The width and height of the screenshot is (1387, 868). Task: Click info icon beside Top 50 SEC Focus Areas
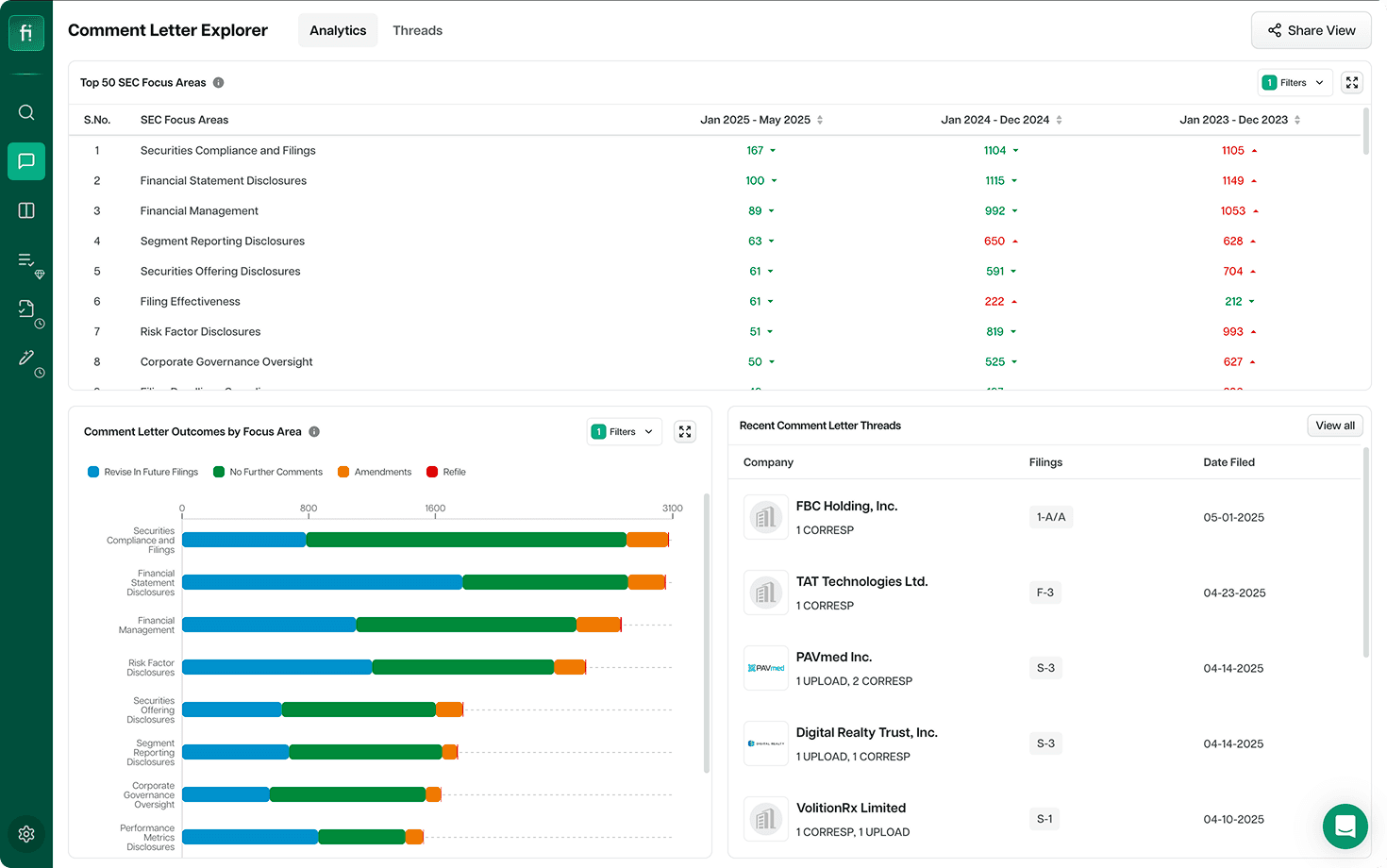click(219, 83)
